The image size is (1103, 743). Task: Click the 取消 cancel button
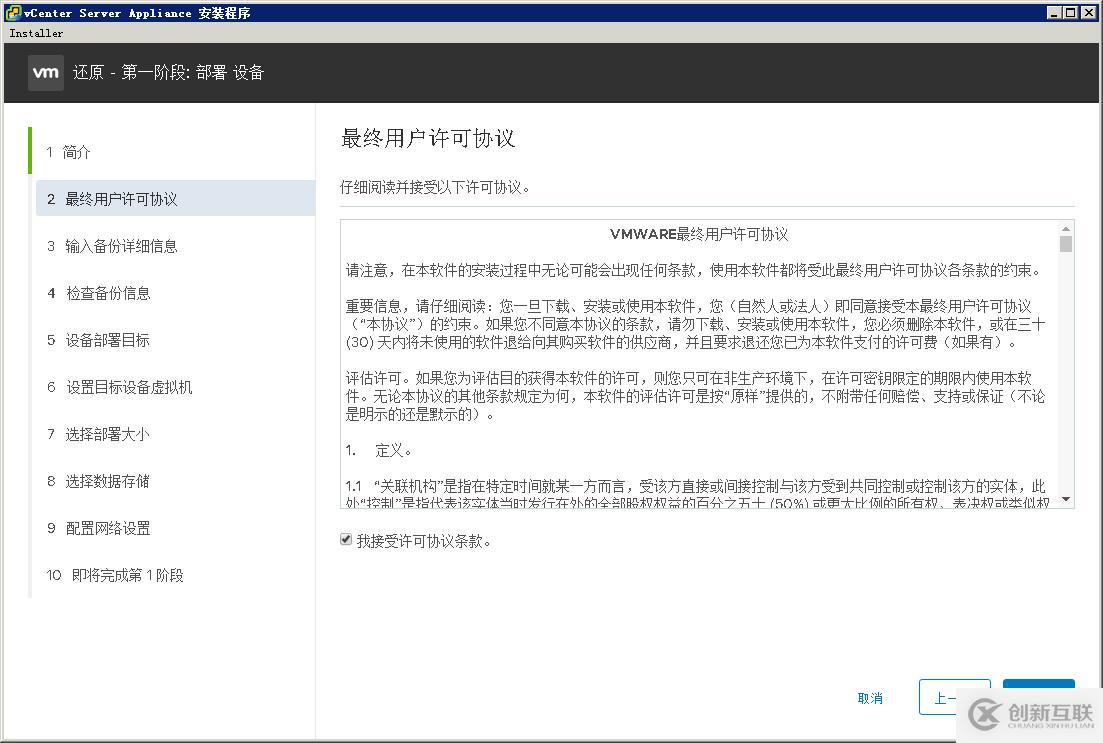[870, 698]
